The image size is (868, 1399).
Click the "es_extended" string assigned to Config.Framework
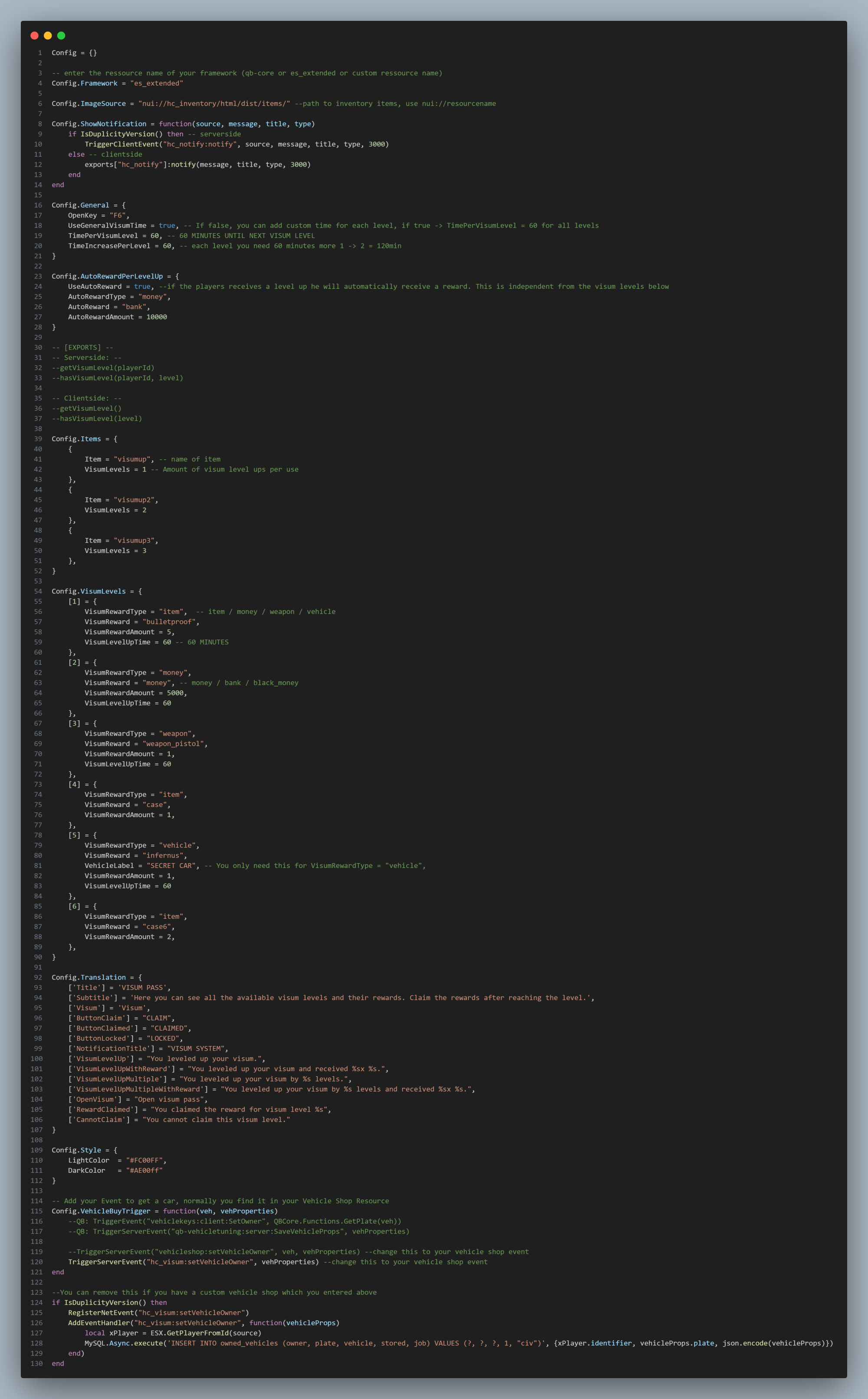pyautogui.click(x=157, y=83)
